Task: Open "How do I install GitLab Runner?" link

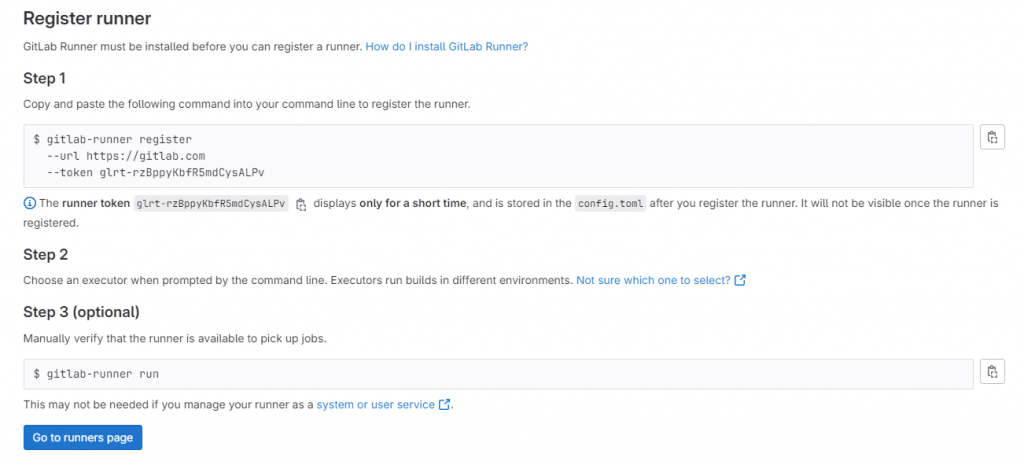Action: pos(446,46)
